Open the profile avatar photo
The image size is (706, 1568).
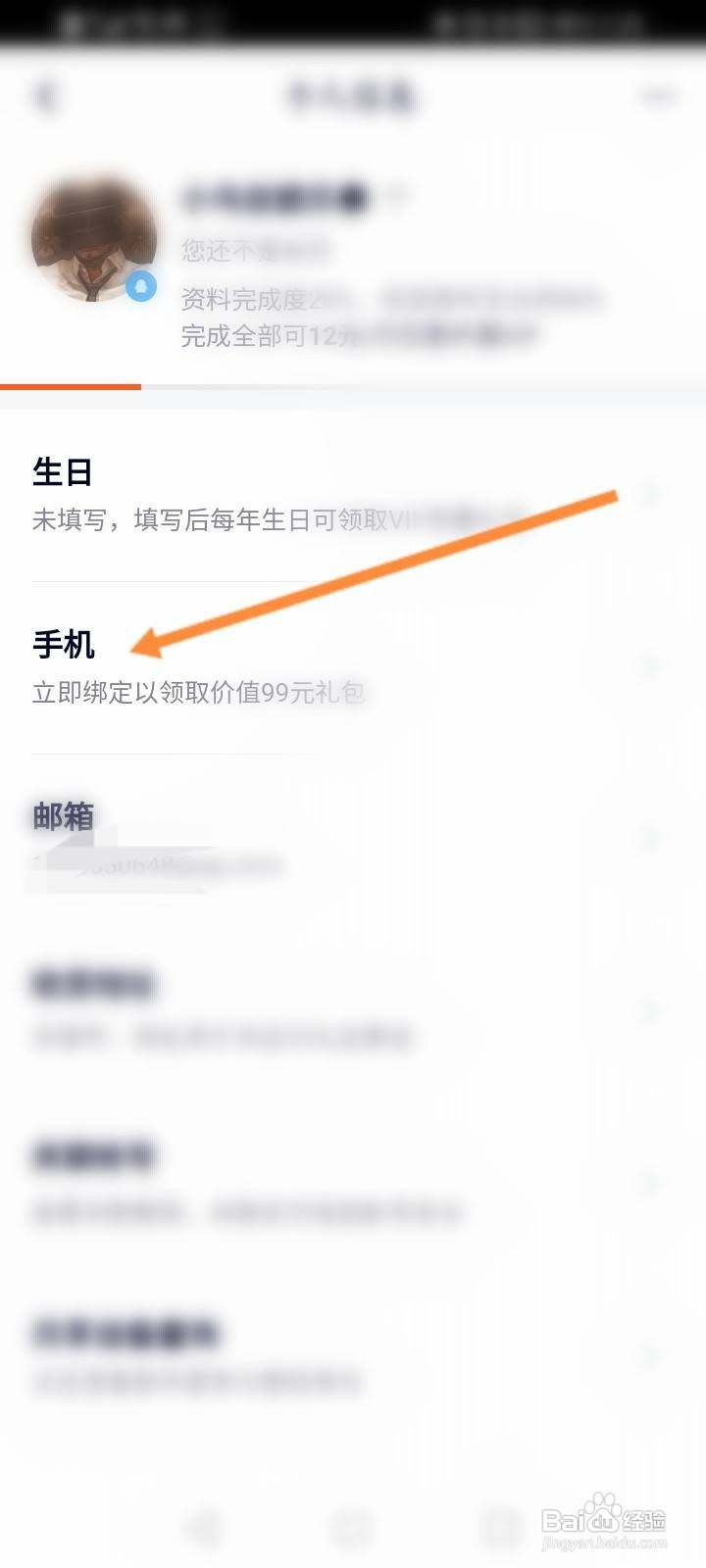(94, 238)
